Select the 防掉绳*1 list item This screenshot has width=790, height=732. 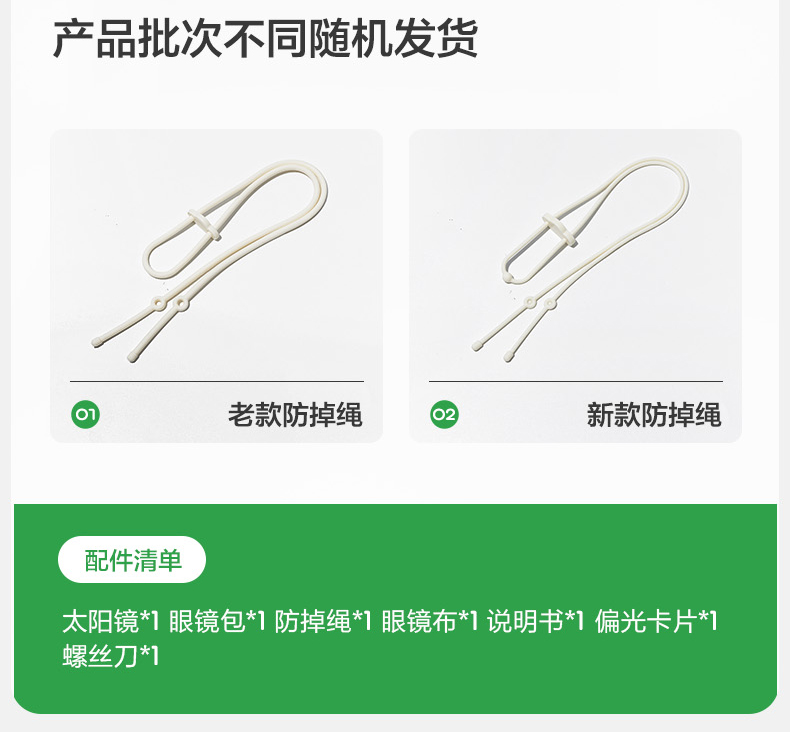tap(323, 621)
